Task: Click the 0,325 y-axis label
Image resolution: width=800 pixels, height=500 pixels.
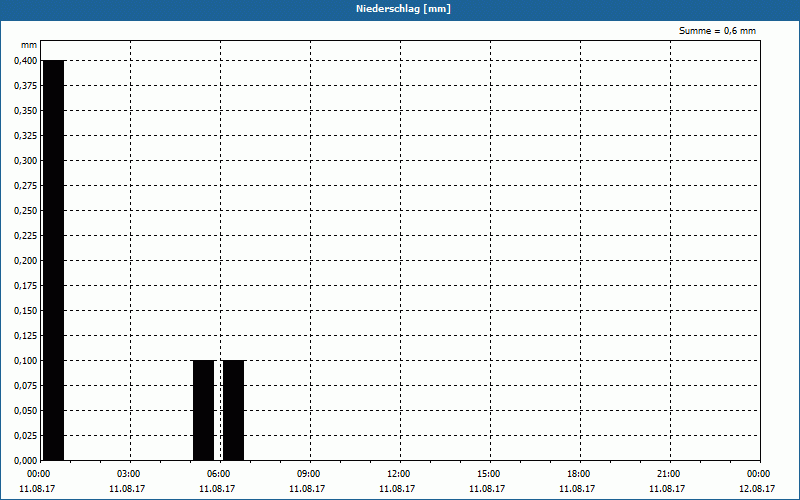Action: coord(26,136)
